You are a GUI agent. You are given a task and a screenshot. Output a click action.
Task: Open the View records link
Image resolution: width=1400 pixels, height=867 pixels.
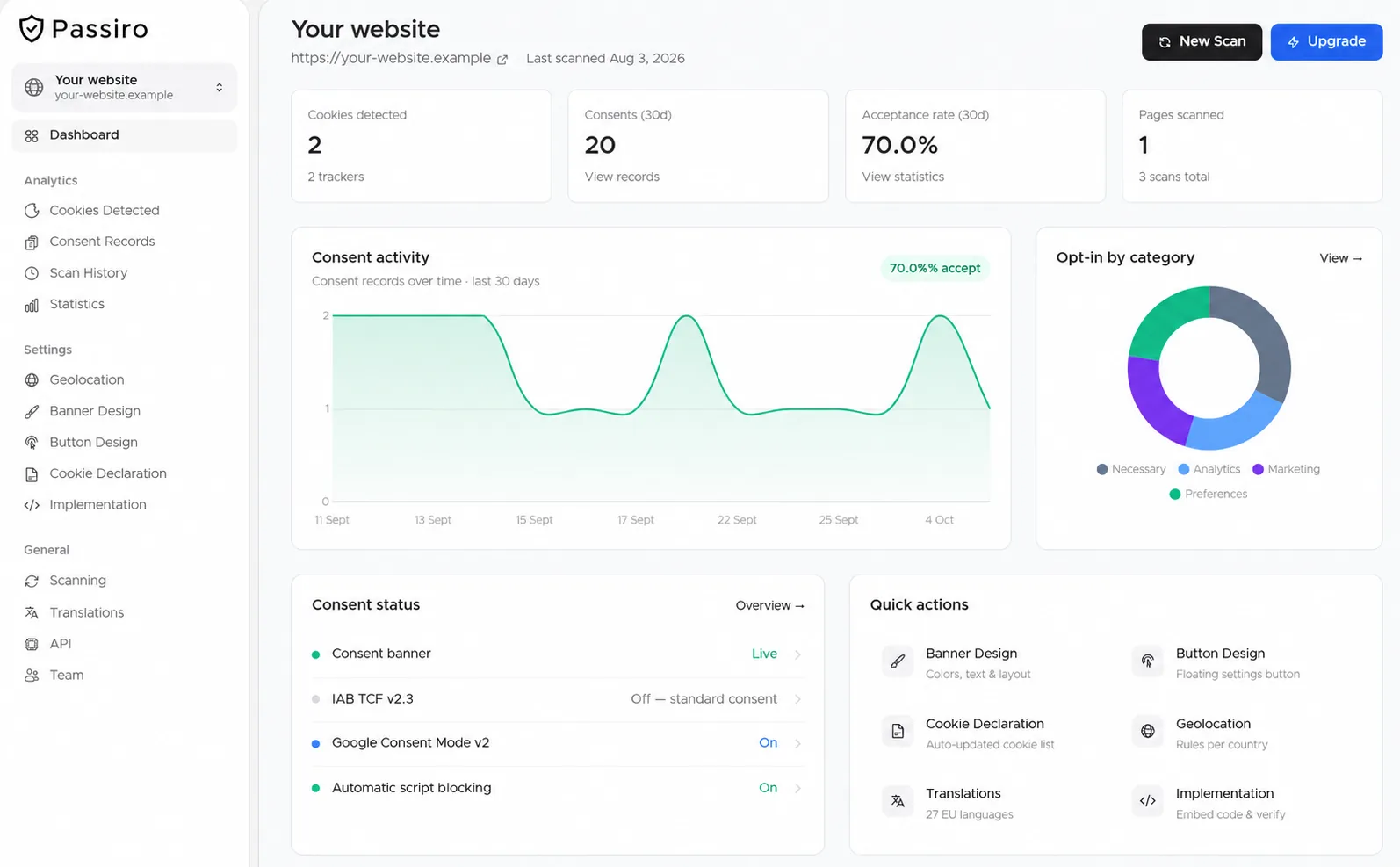coord(622,177)
